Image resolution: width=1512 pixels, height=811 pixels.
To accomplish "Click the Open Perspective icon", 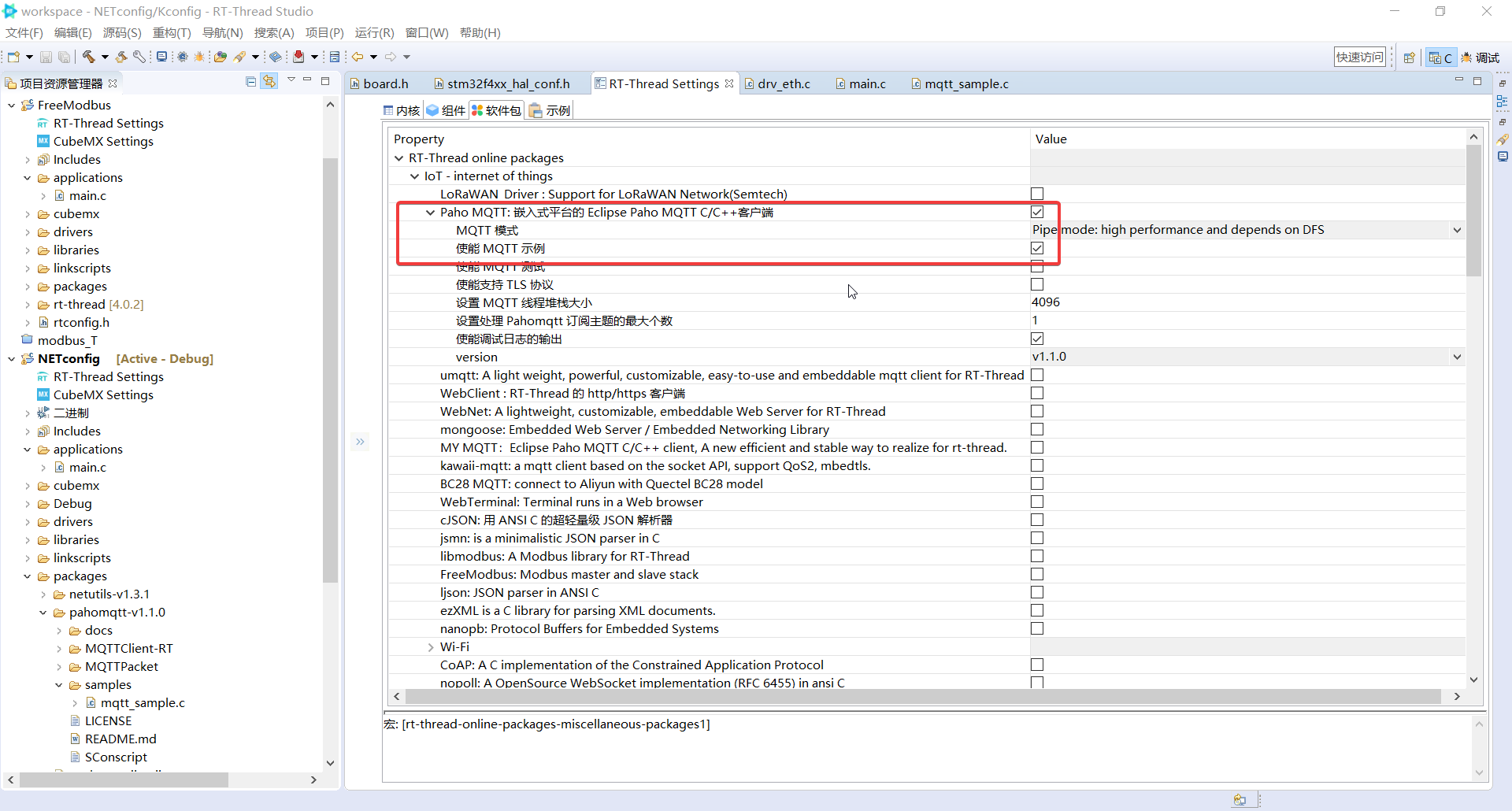I will click(x=1410, y=57).
